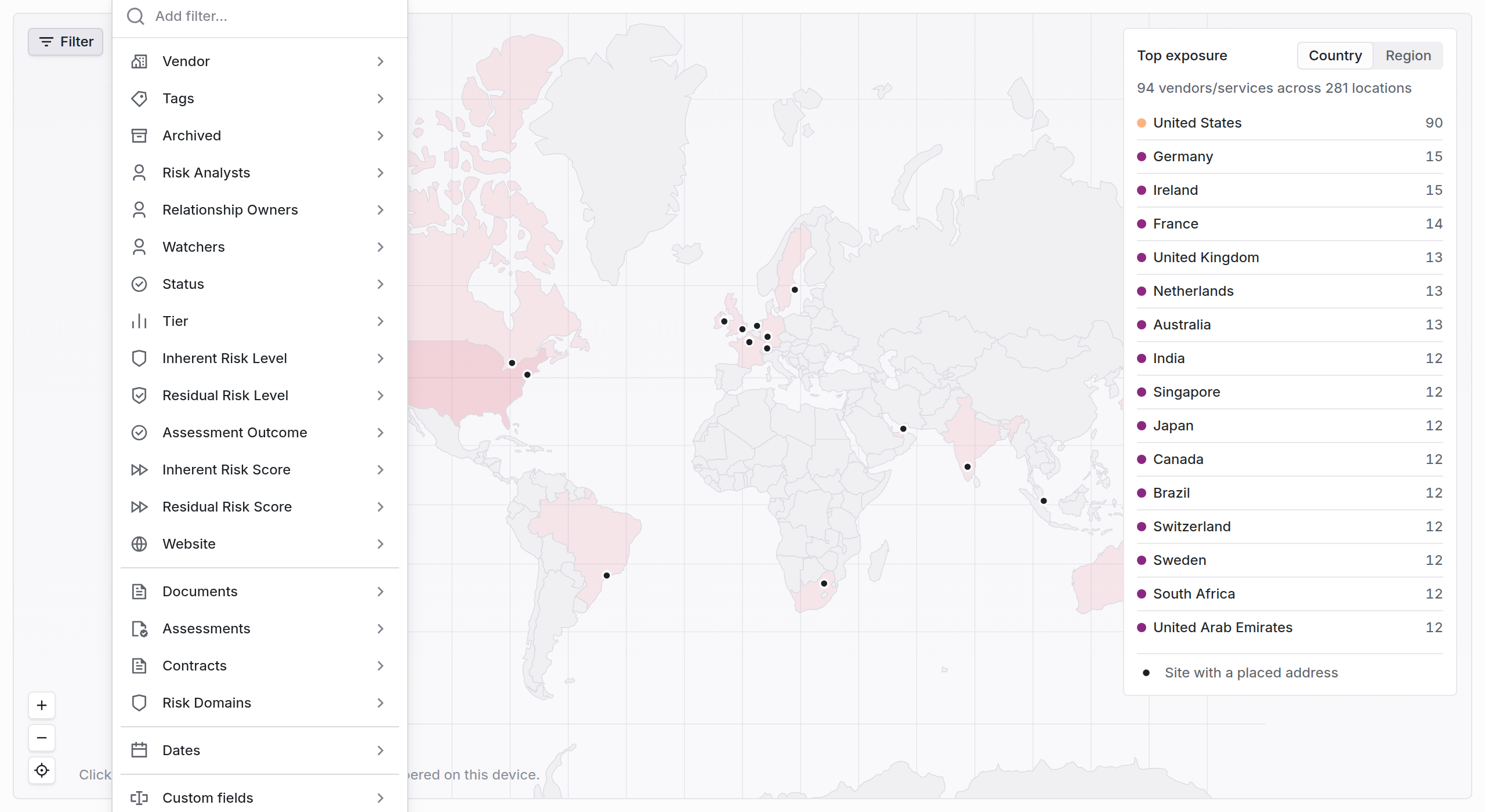This screenshot has width=1485, height=812.
Task: Click the Residual Risk Level shield-check icon
Action: [x=139, y=396]
